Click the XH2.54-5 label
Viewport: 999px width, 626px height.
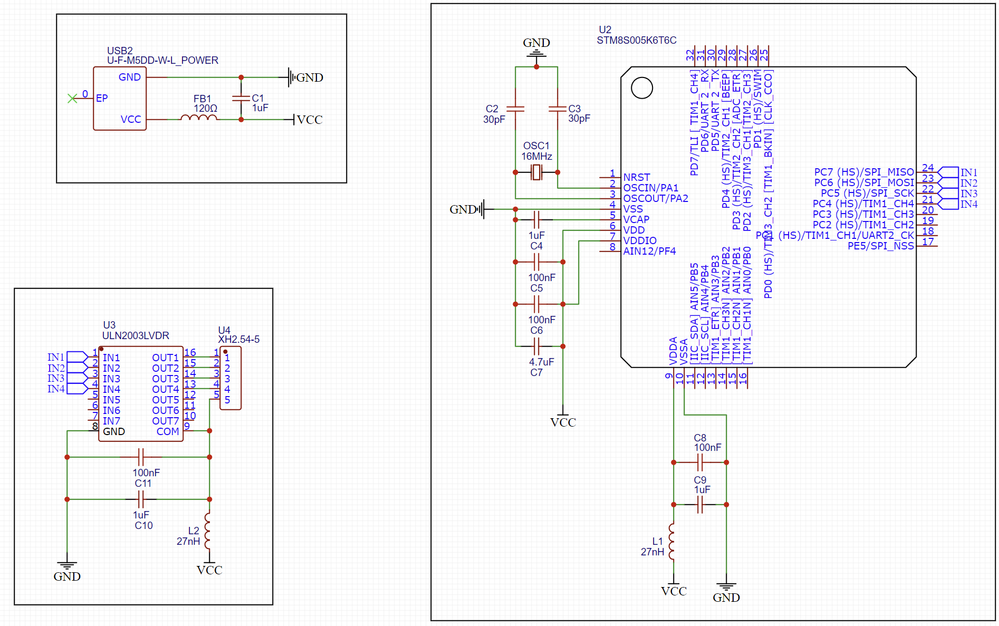(x=239, y=340)
